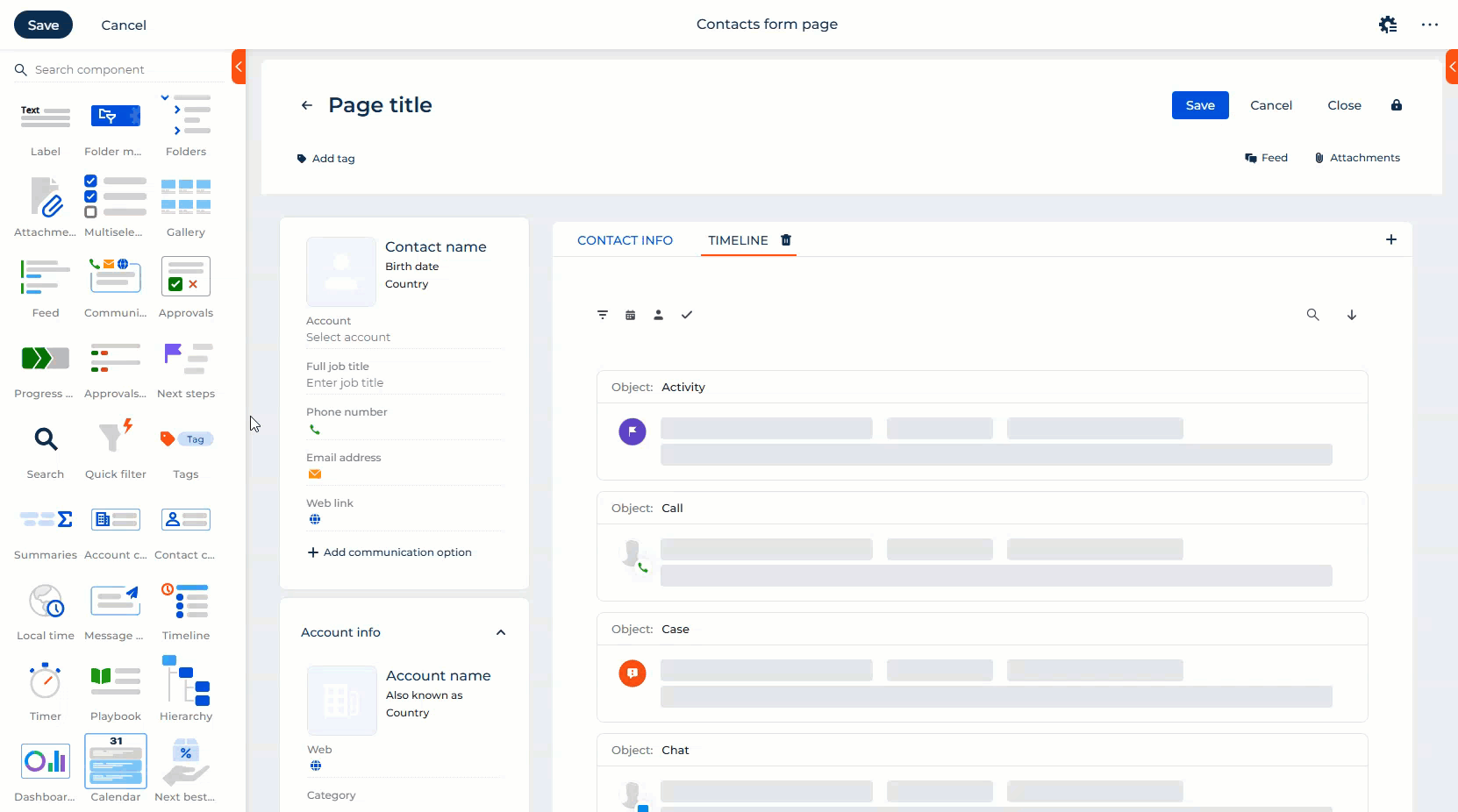Click the timeline calendar date filter icon

(x=630, y=315)
